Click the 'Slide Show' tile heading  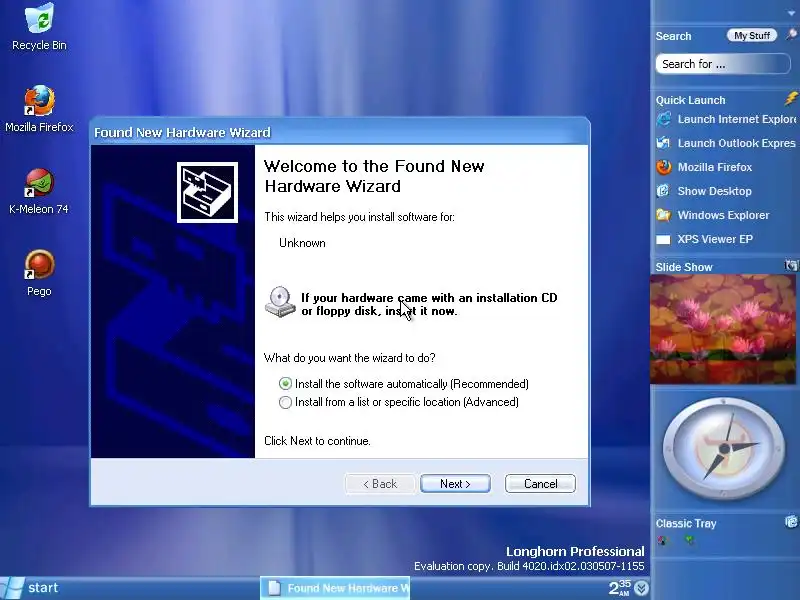point(684,267)
